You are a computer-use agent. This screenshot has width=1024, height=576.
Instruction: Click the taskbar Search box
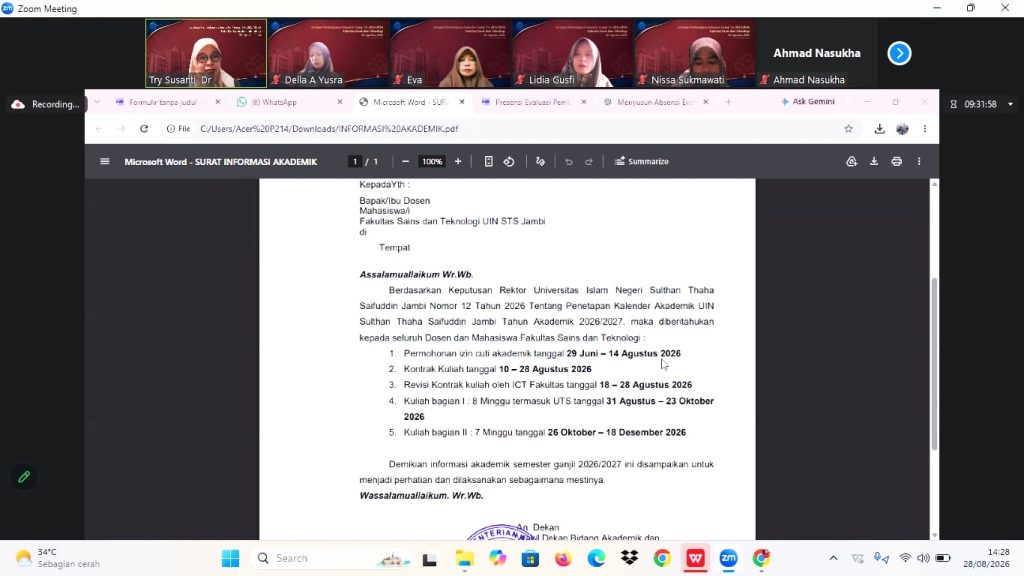[330, 558]
